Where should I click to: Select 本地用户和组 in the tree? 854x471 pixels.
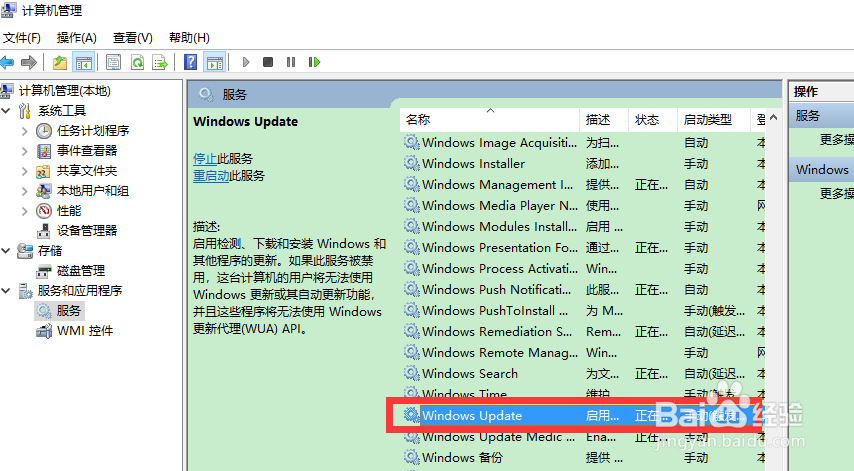(93, 191)
